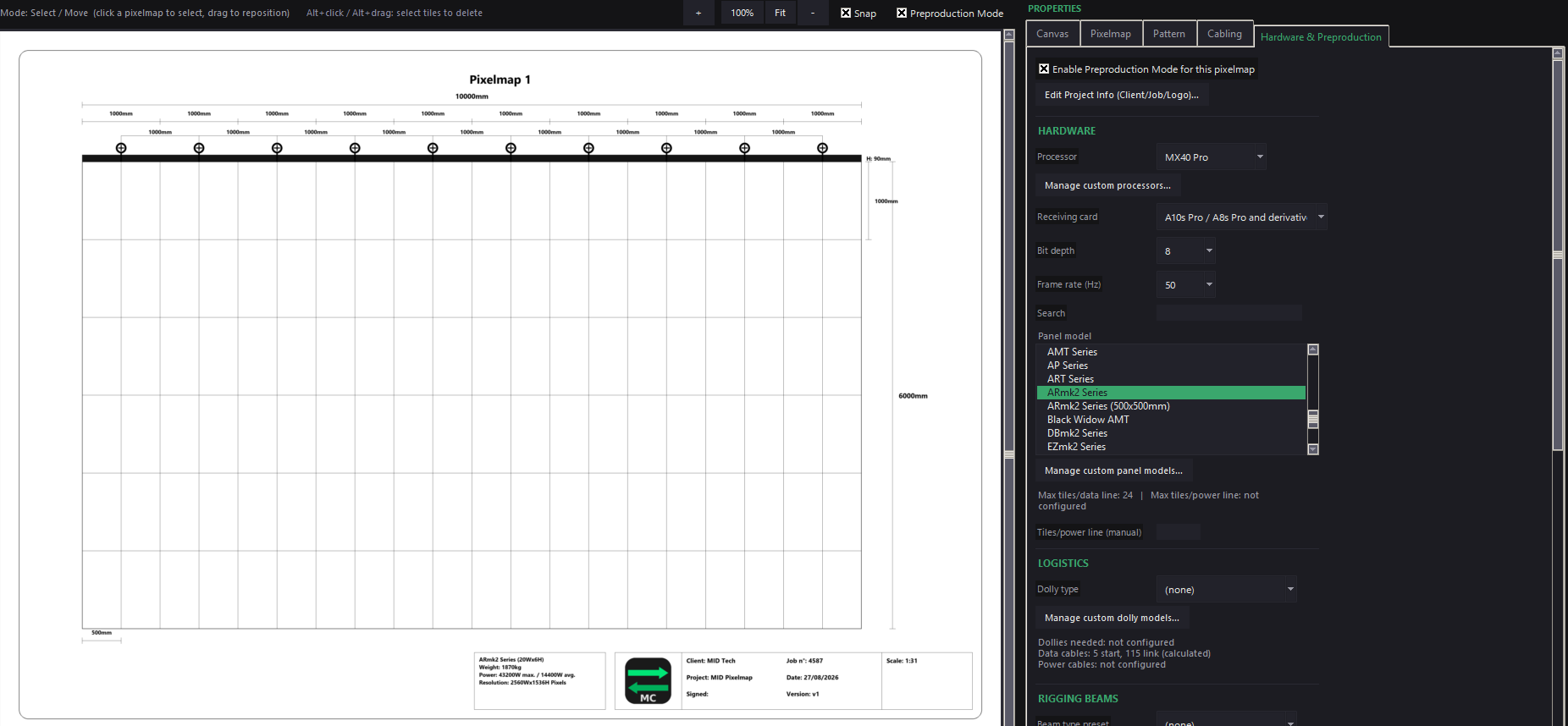
Task: Click Manage custom dolly models button
Action: (x=1112, y=618)
